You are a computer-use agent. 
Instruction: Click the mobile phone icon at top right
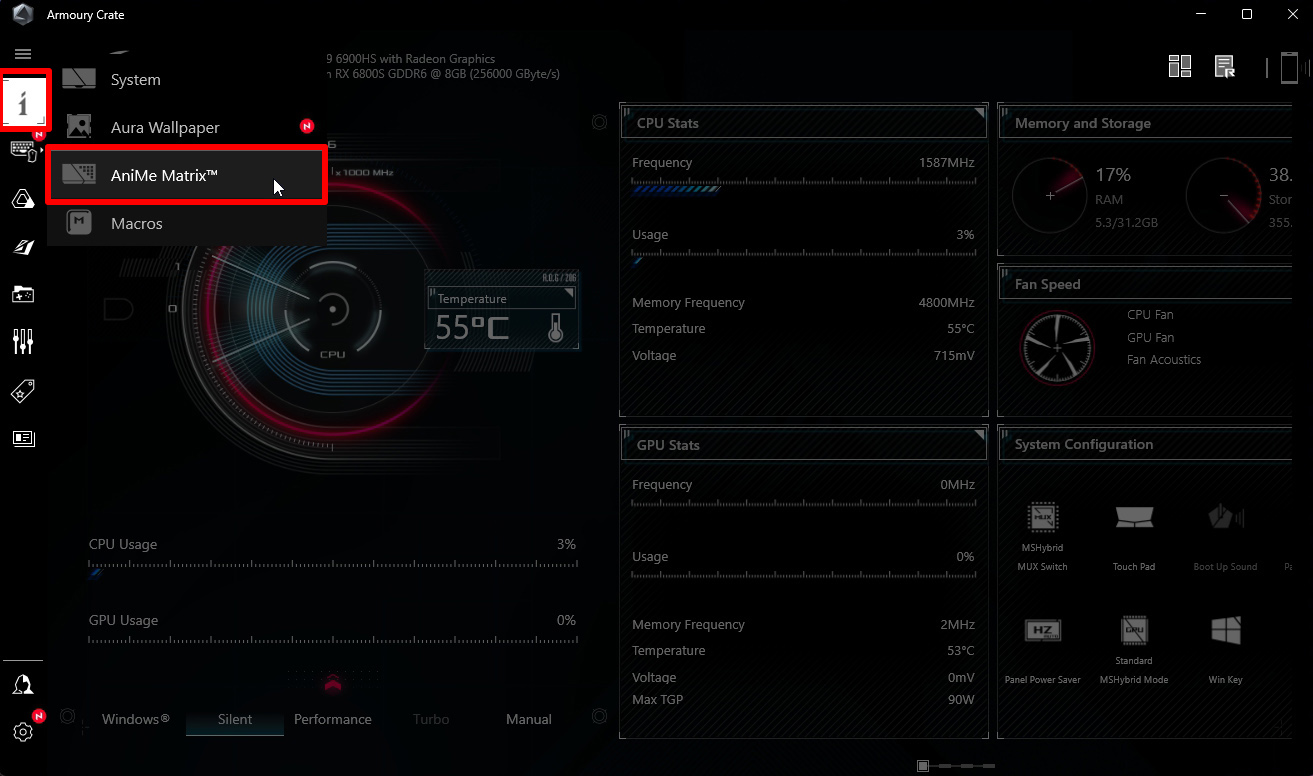pyautogui.click(x=1289, y=67)
